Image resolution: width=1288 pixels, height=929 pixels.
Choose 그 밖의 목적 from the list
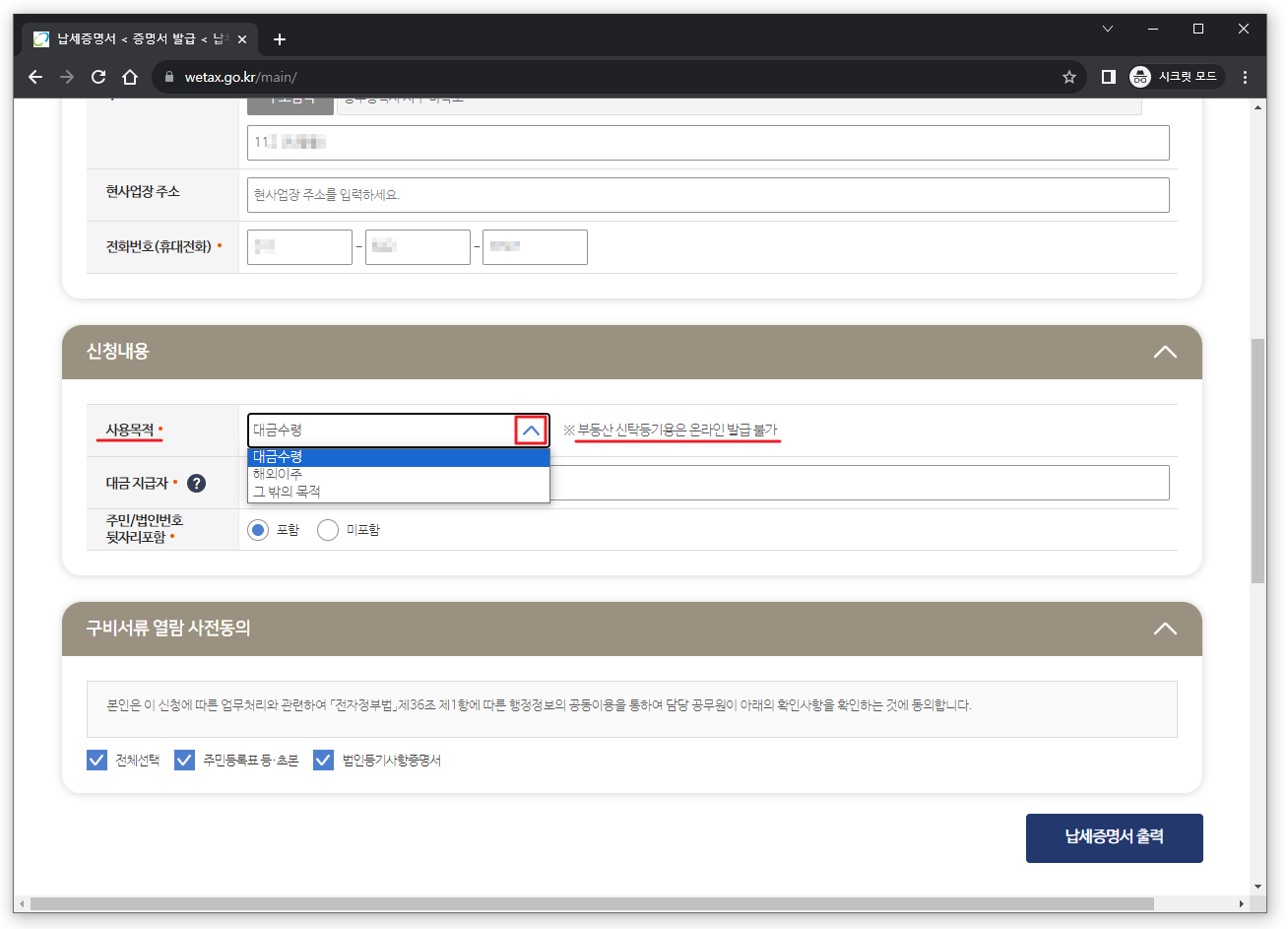click(x=398, y=492)
